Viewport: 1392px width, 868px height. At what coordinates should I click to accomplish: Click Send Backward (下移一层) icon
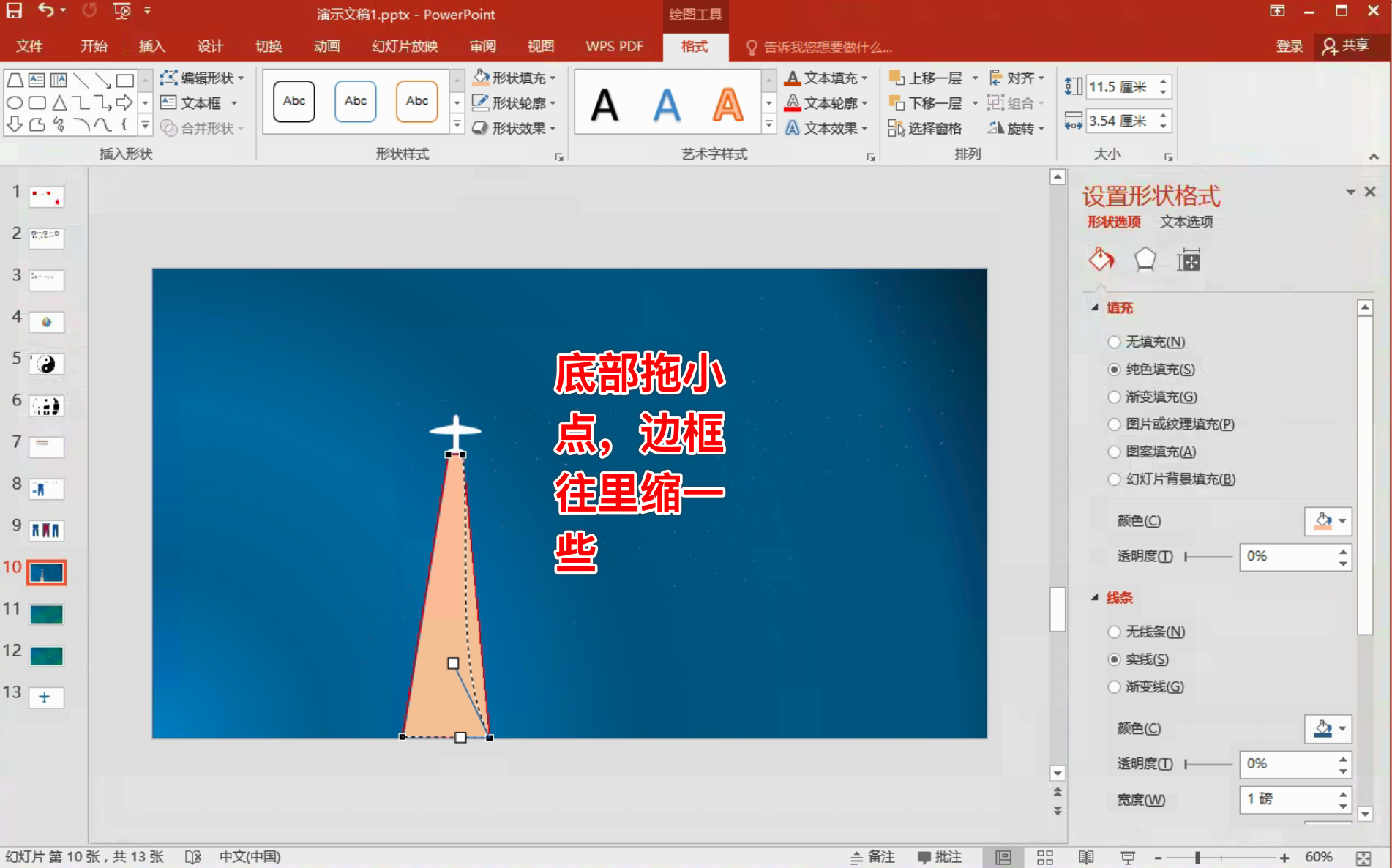(x=897, y=102)
